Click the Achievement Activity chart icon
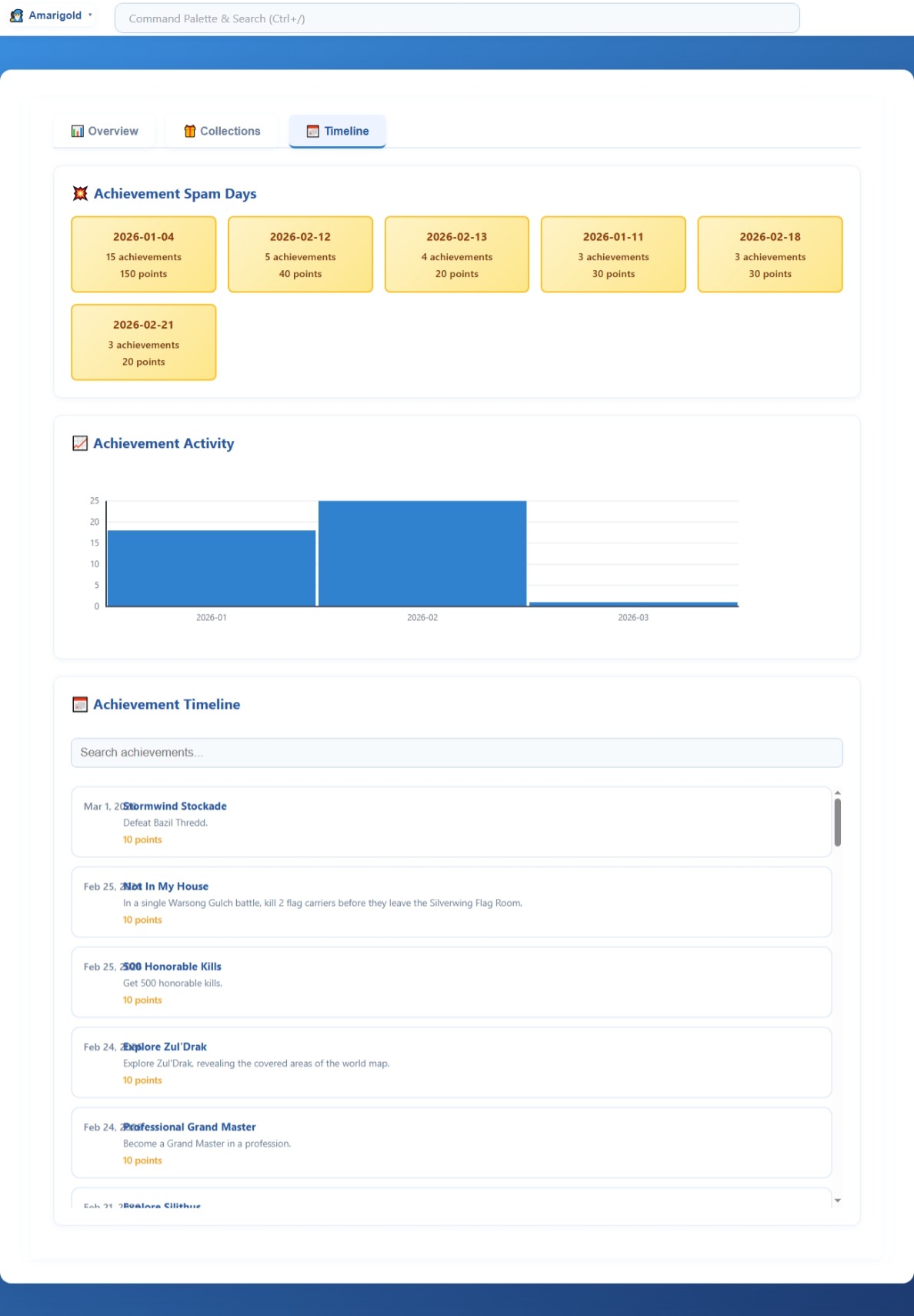The image size is (914, 1316). [x=80, y=443]
